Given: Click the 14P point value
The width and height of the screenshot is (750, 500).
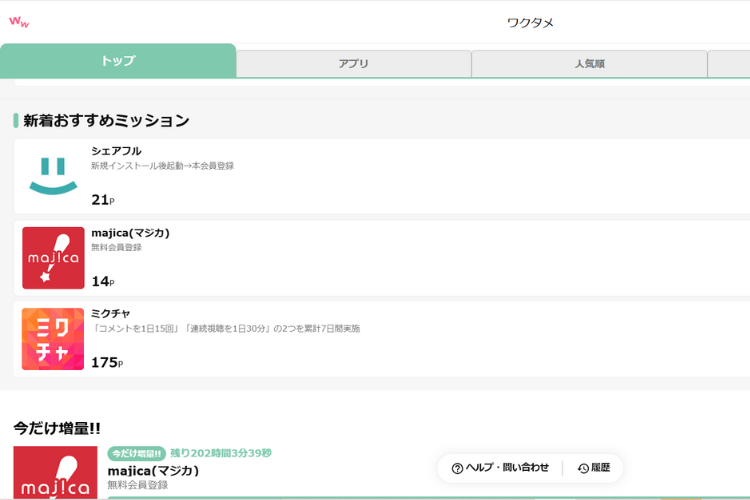Looking at the screenshot, I should click(103, 281).
